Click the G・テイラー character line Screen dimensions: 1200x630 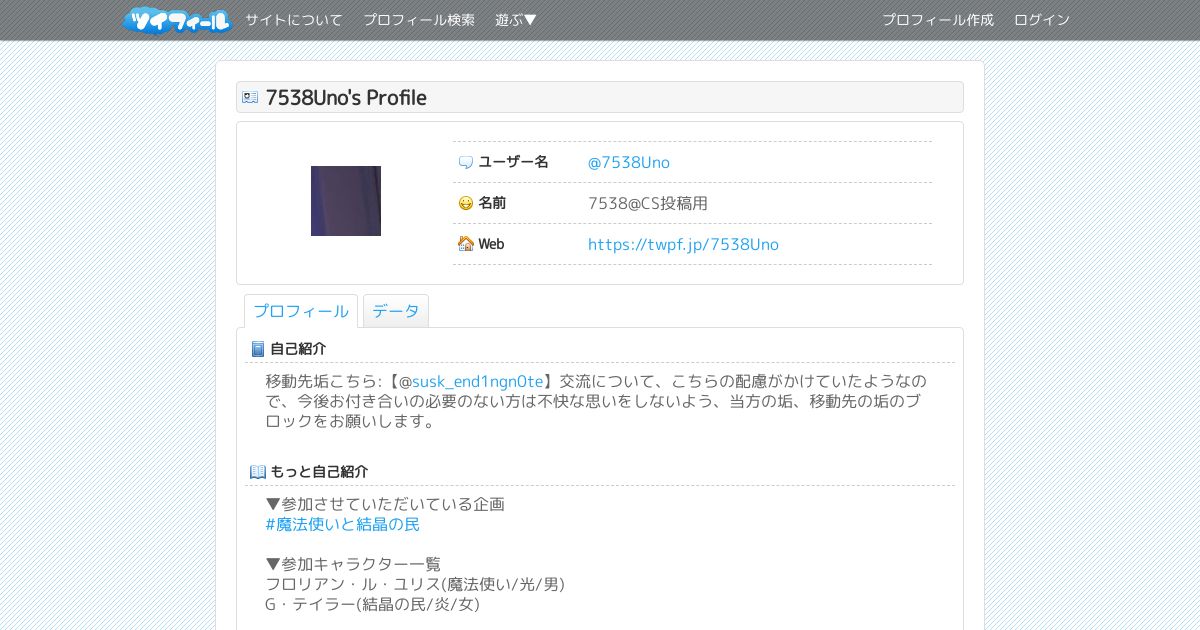(373, 604)
